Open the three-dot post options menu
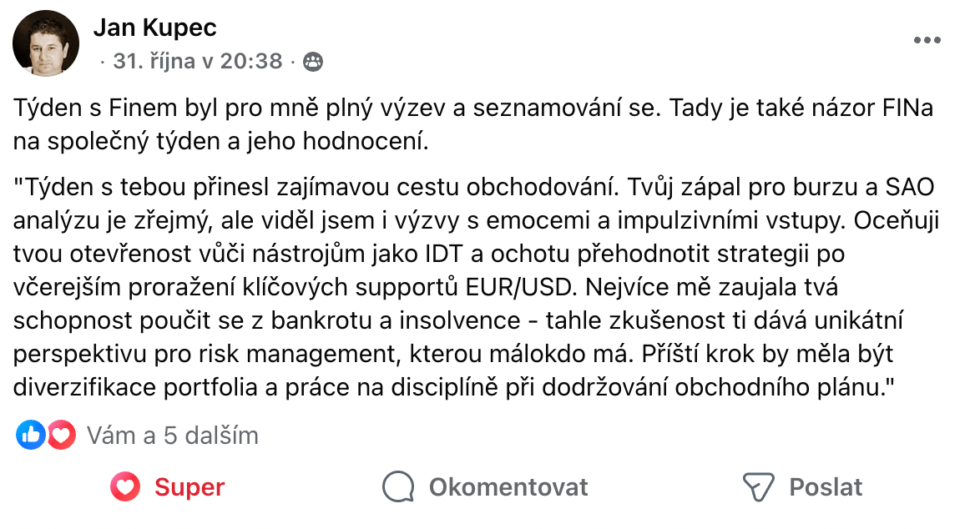This screenshot has height=529, width=970. coord(927,41)
